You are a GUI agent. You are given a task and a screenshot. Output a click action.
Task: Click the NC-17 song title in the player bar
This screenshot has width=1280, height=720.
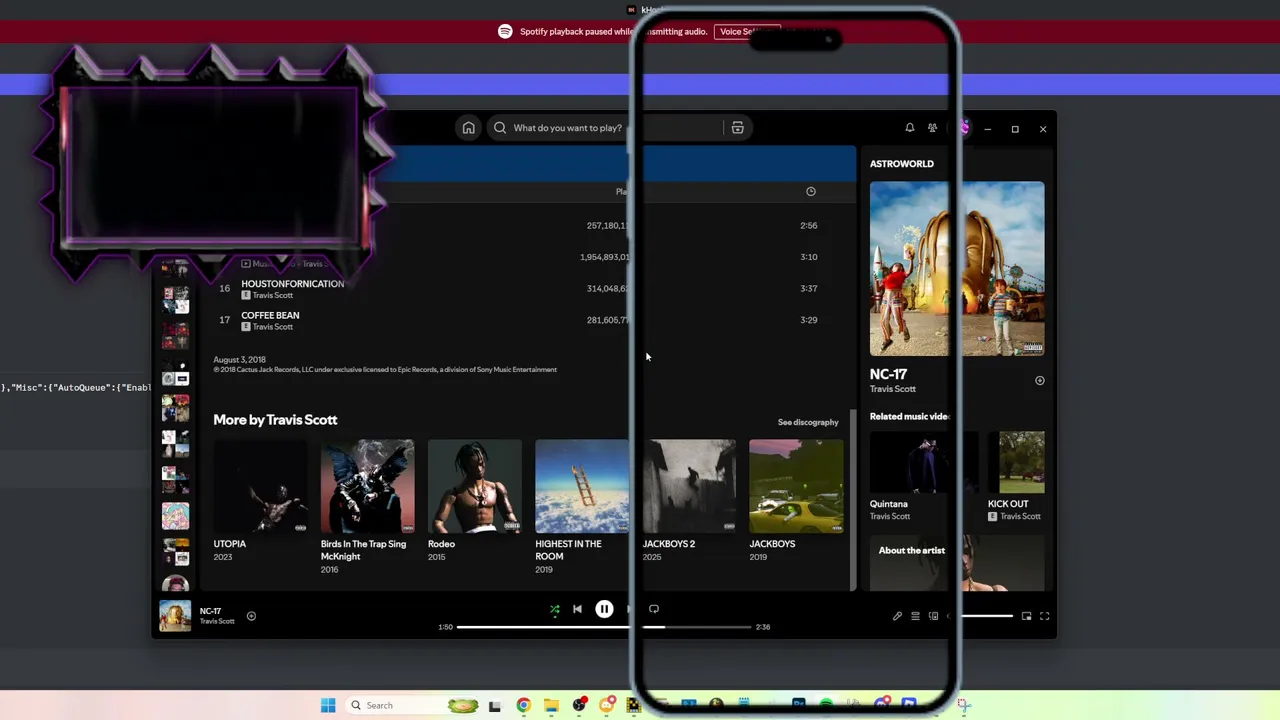210,611
